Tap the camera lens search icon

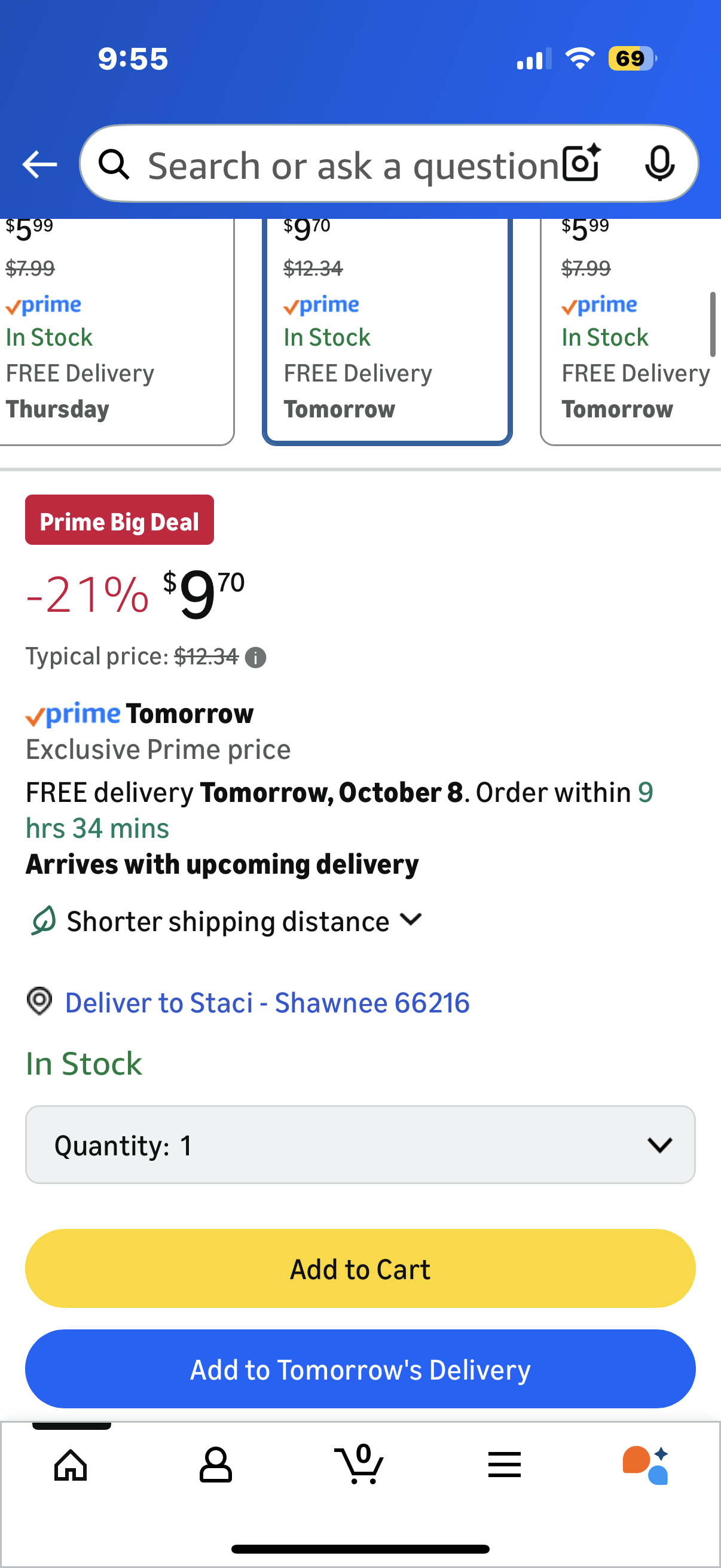(581, 163)
